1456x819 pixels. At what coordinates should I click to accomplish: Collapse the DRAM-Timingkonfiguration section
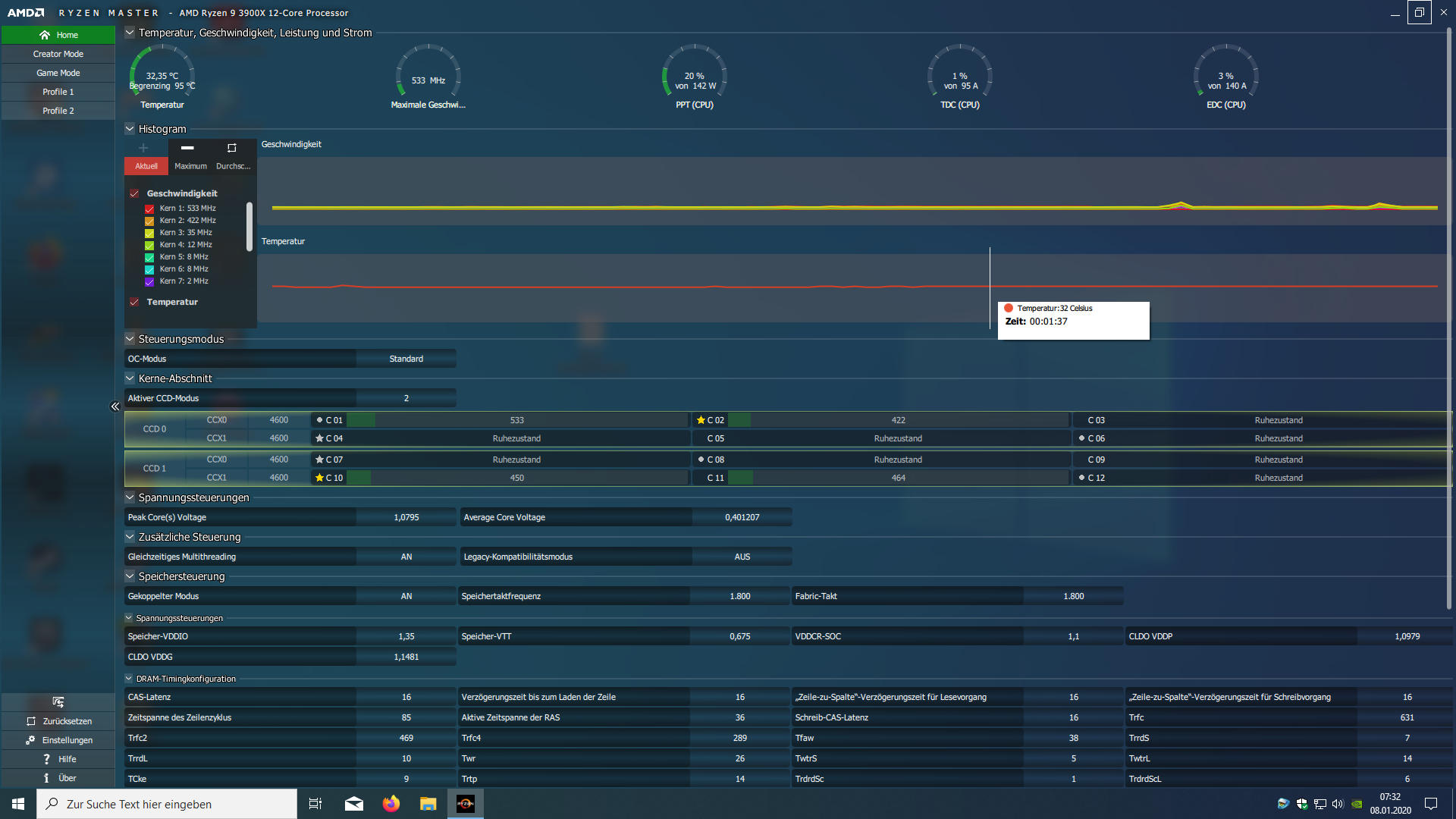129,679
